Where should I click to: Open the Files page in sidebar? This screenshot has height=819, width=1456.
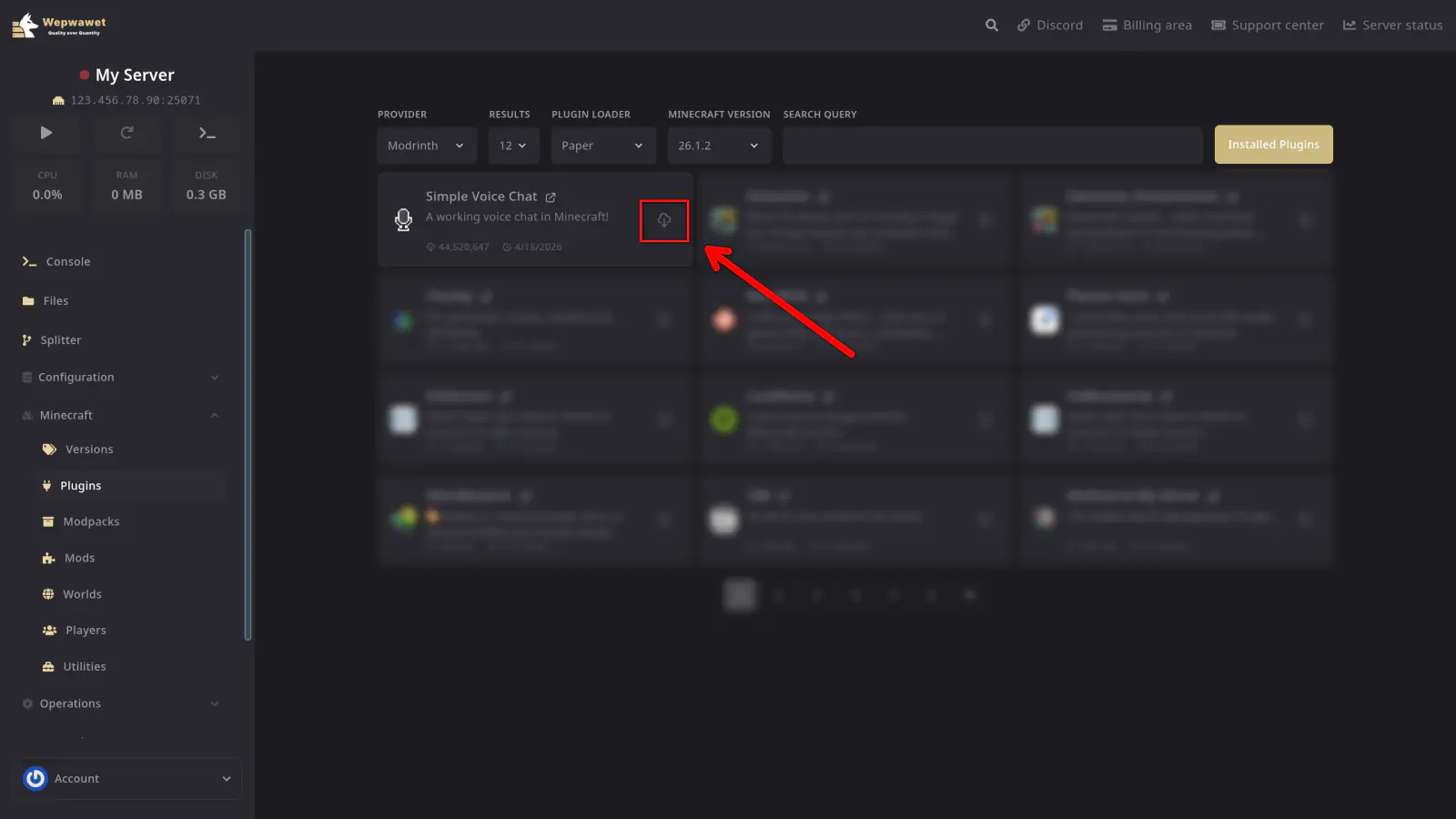point(56,300)
